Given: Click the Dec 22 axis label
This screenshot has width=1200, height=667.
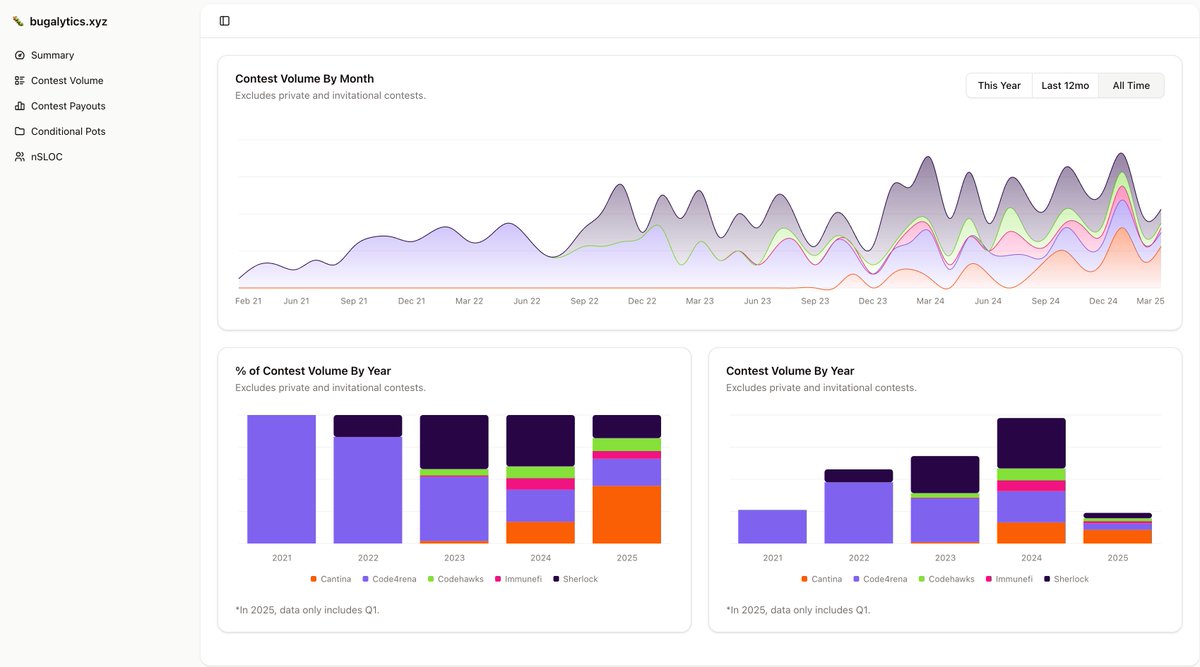Looking at the screenshot, I should 642,301.
